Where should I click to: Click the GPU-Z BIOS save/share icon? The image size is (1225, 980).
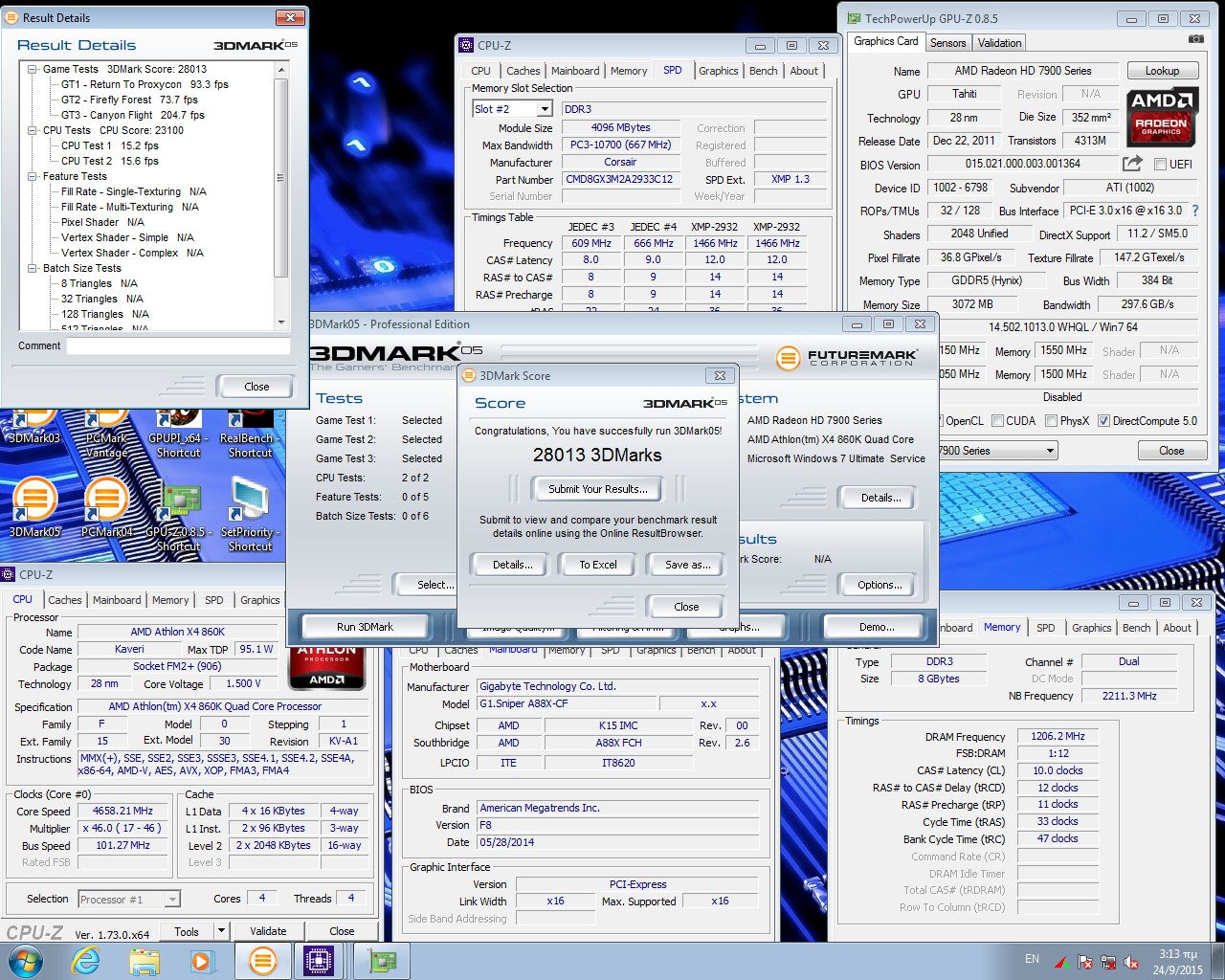1132,164
